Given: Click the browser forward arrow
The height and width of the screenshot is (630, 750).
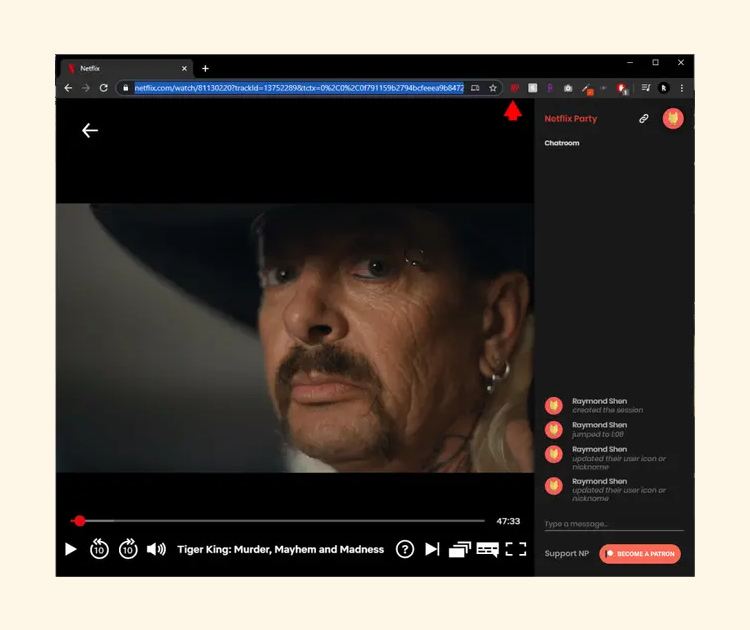Looking at the screenshot, I should [x=86, y=88].
